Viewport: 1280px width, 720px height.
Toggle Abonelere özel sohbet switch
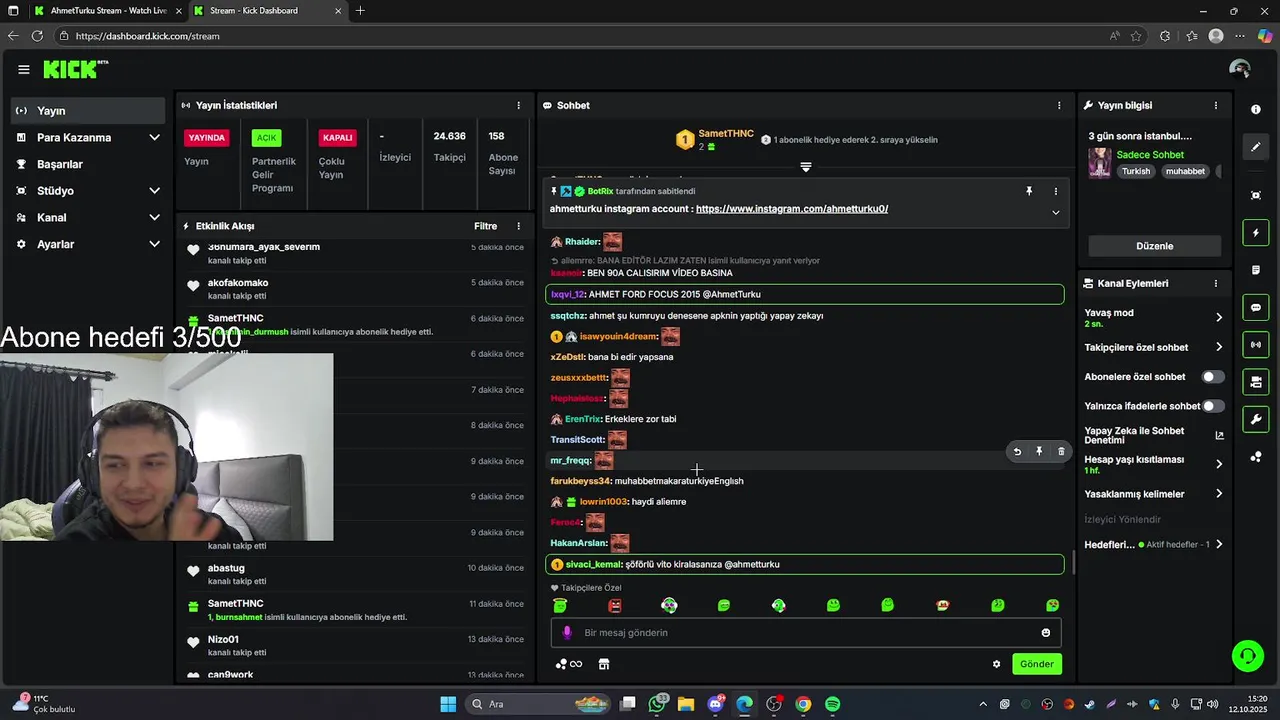point(1212,377)
